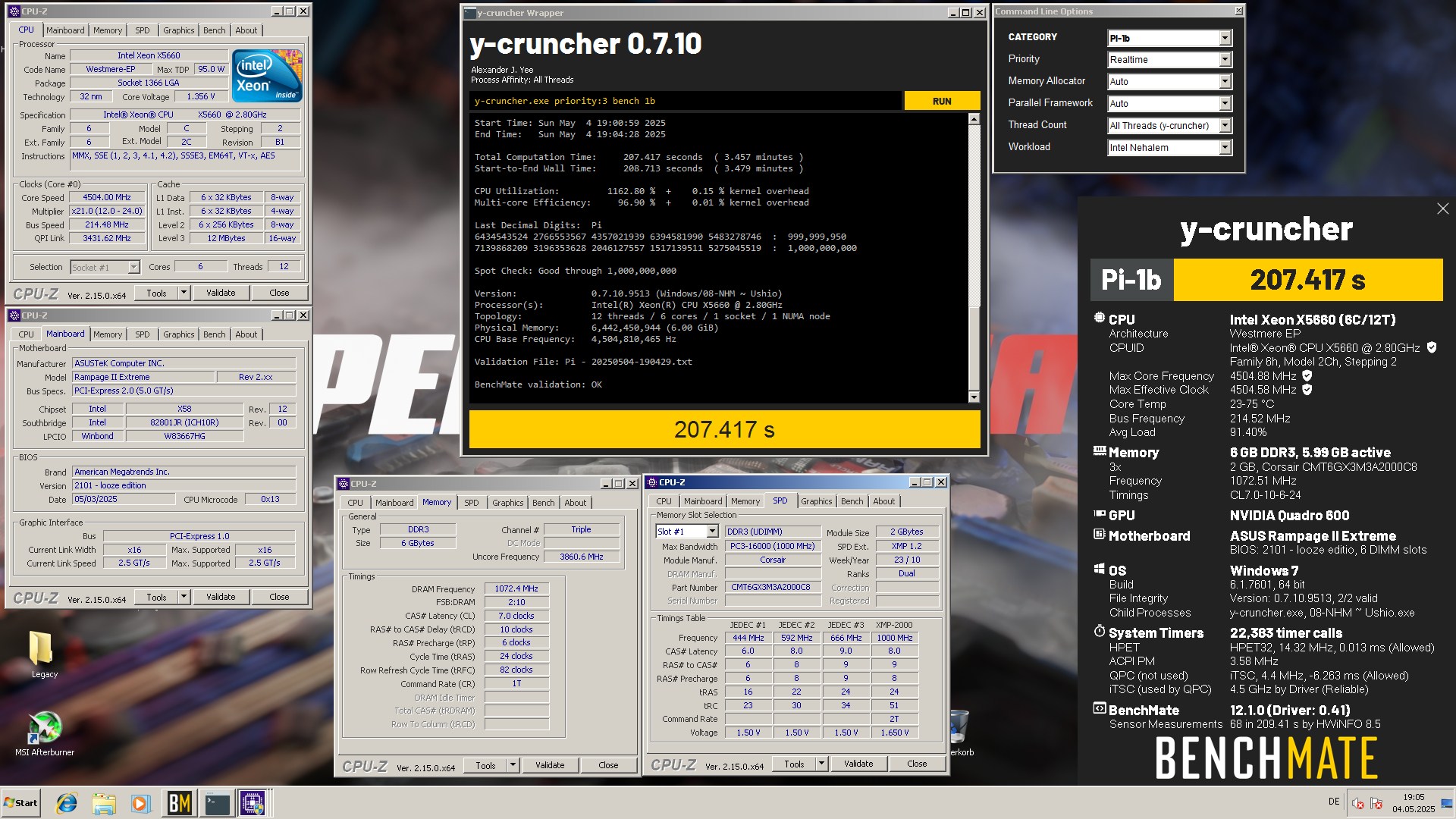Viewport: 1456px width, 819px height.
Task: Select Mainboard tab in the SPD CPU-Z window
Action: pos(702,501)
